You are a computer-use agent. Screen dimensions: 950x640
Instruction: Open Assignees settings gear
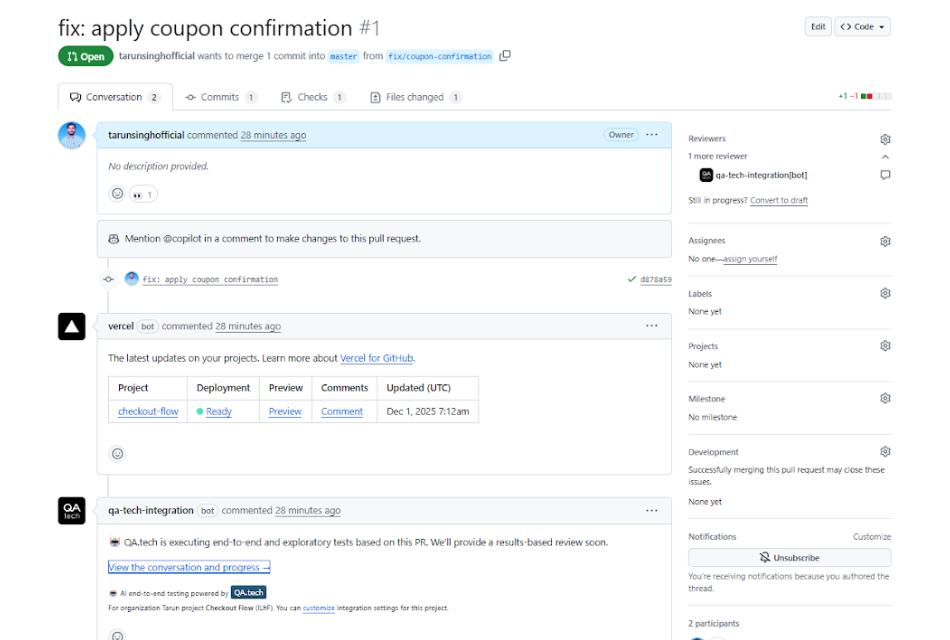[885, 241]
